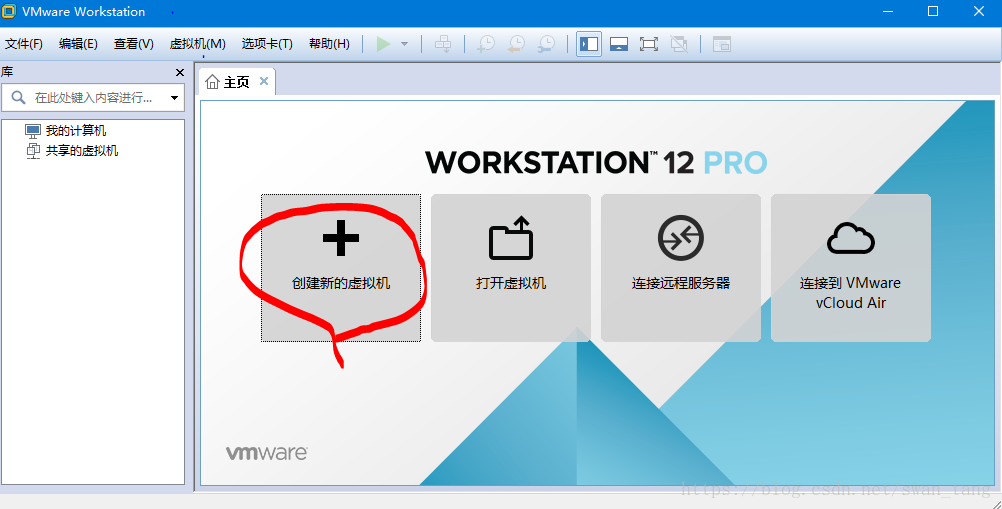The image size is (1002, 509).
Task: Open the power options dropdown arrow
Action: click(x=404, y=44)
